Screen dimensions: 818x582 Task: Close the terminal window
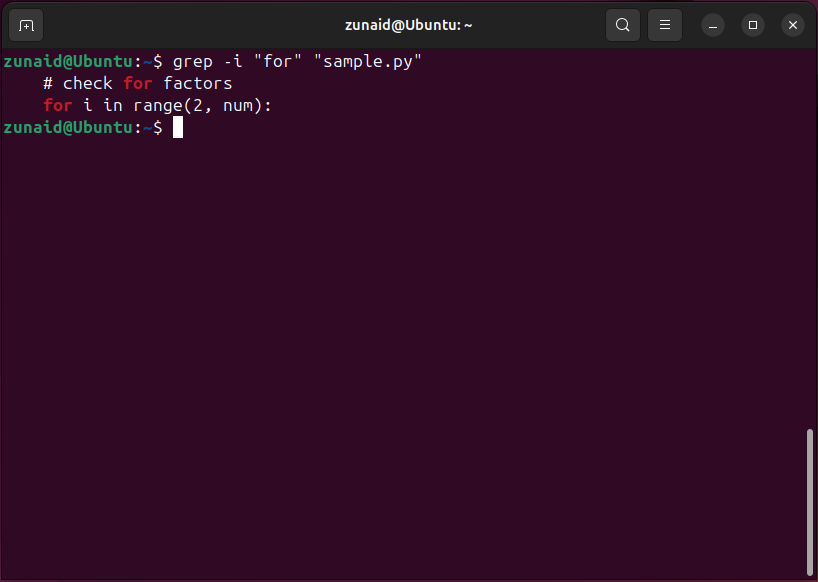click(x=792, y=25)
